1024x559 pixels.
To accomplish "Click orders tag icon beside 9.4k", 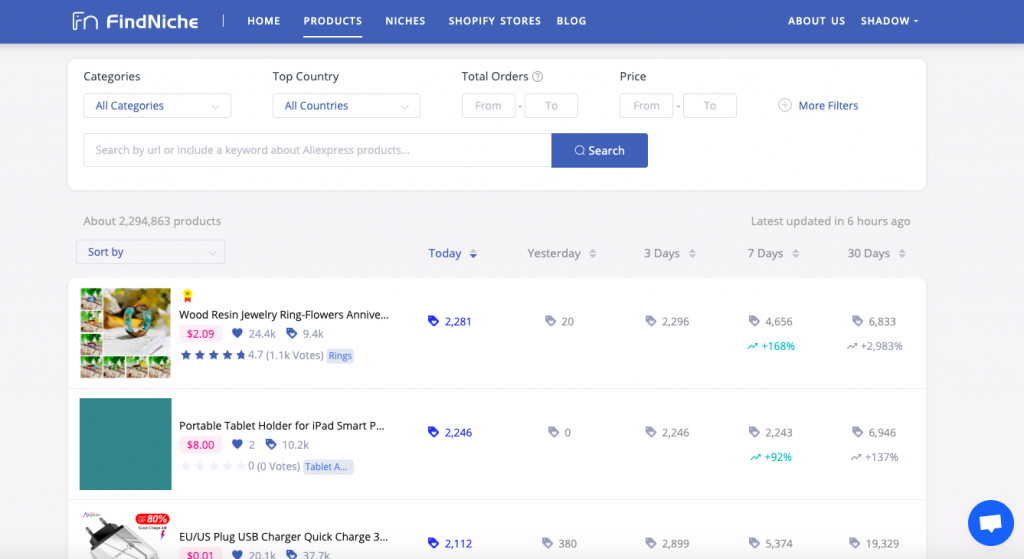I will click(291, 333).
